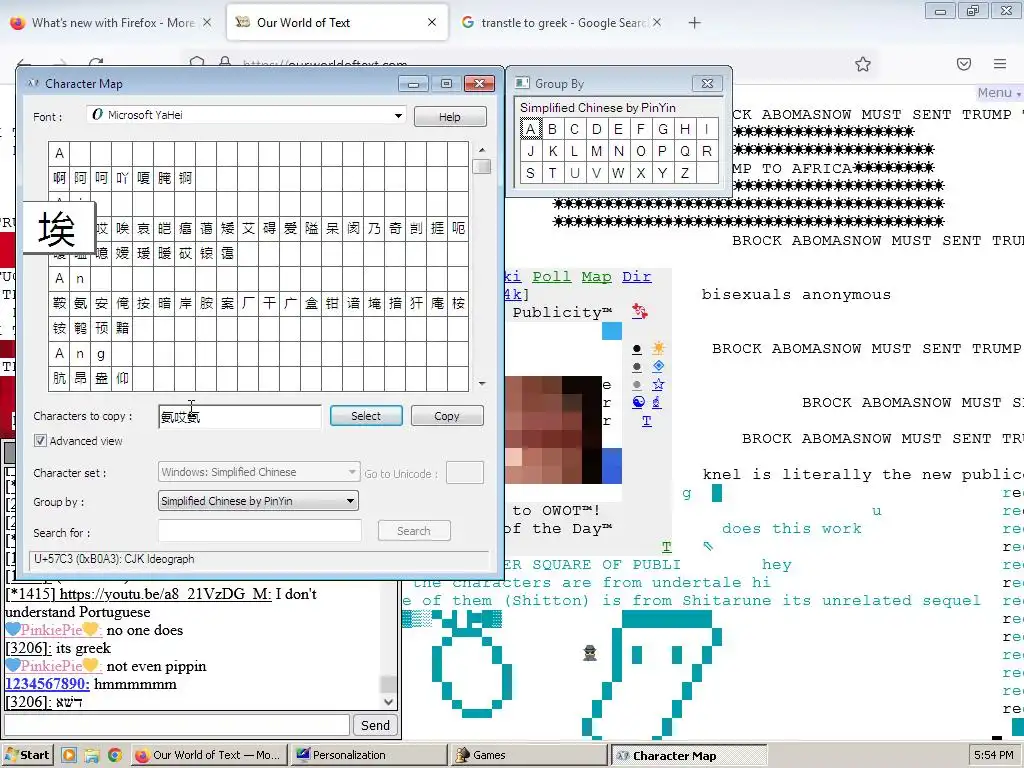Select pinyin group letter M
Screen dimensions: 1024x768
pos(596,151)
